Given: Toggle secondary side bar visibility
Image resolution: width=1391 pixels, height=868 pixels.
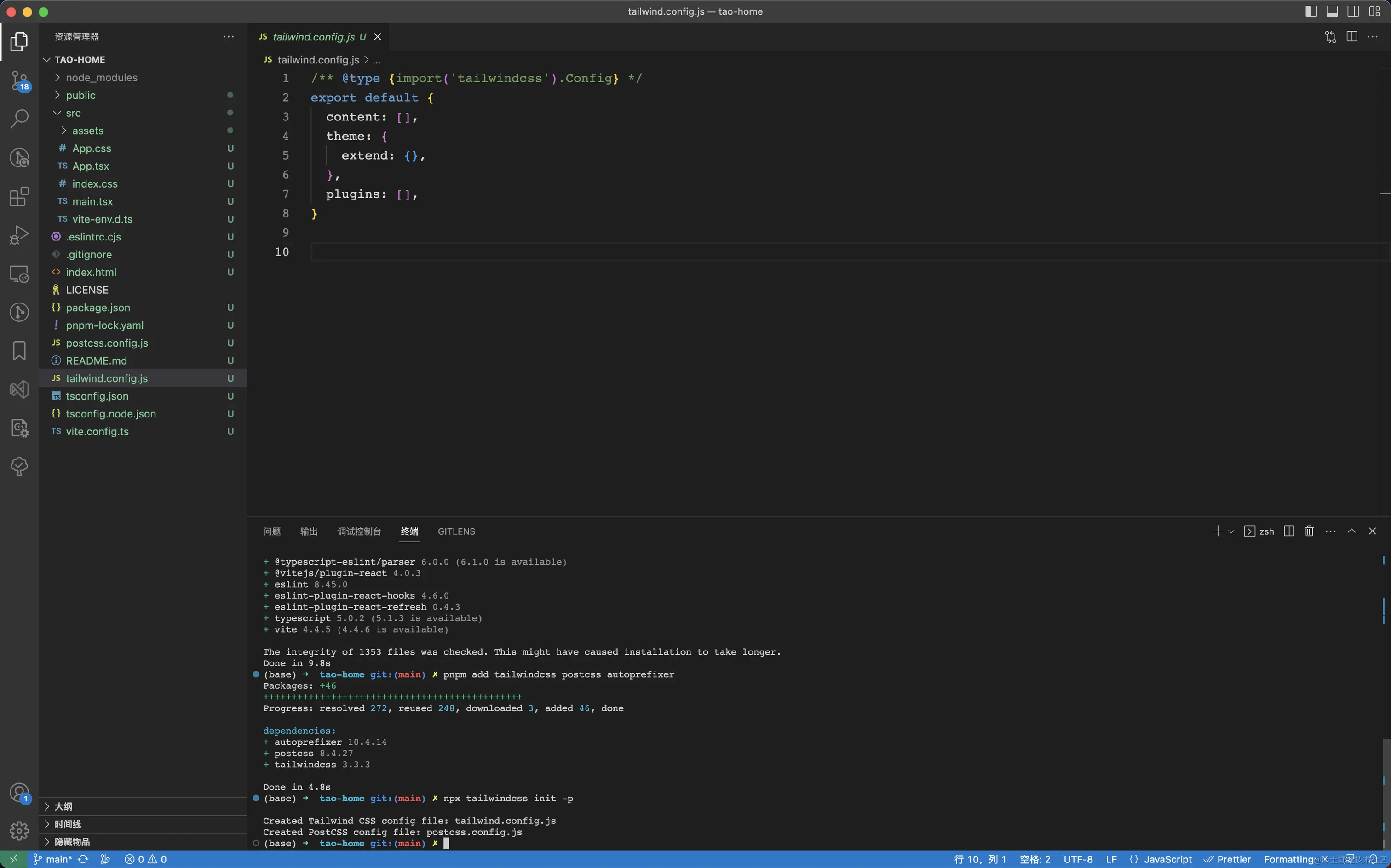Looking at the screenshot, I should pyautogui.click(x=1353, y=11).
